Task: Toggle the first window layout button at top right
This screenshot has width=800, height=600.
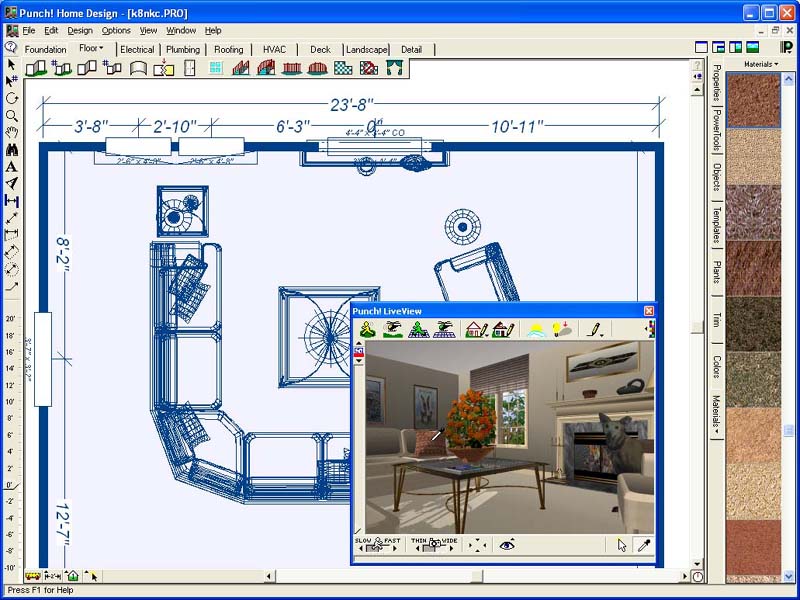Action: click(x=702, y=47)
